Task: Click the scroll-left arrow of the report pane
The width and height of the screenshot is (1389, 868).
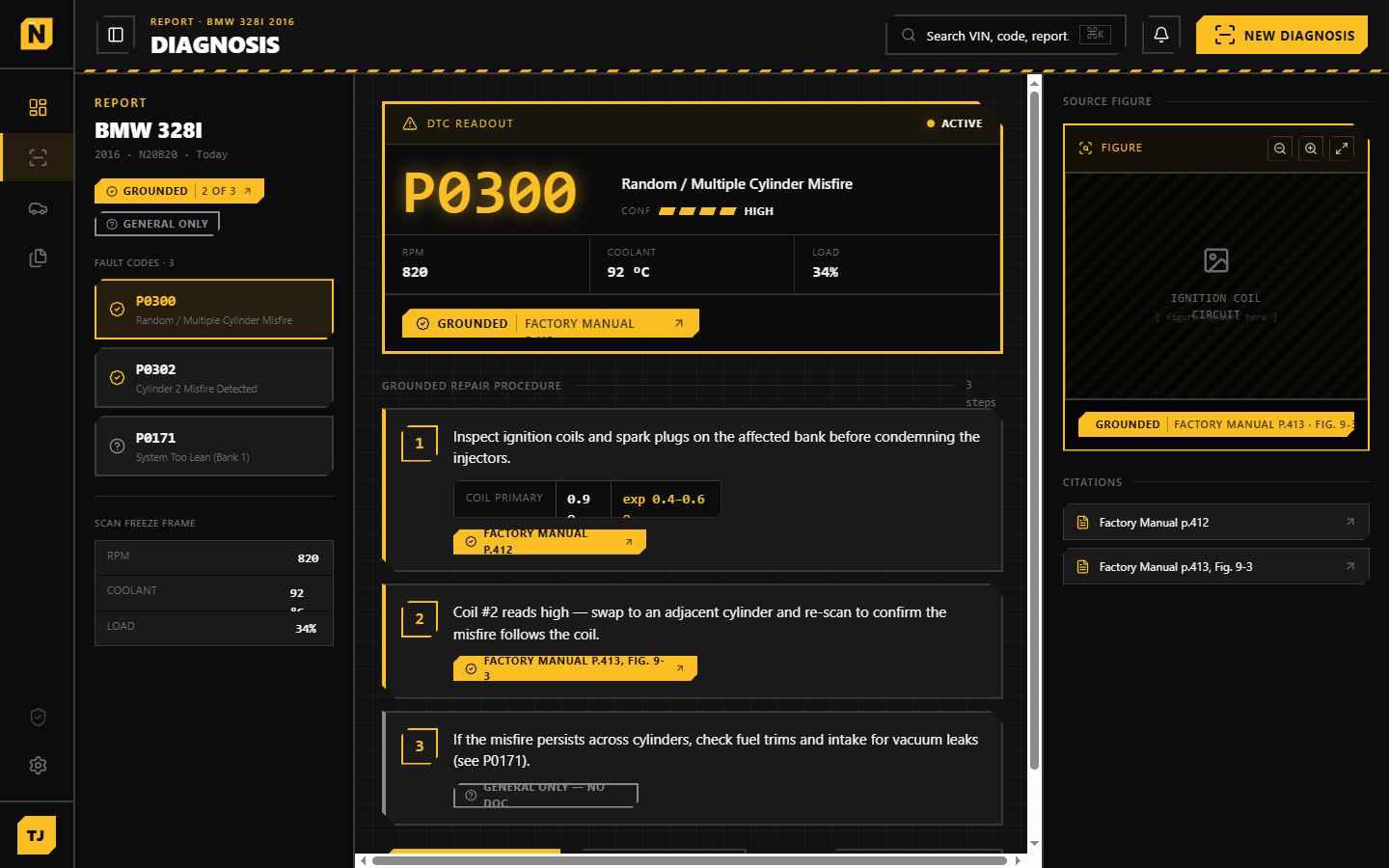Action: coord(363,860)
